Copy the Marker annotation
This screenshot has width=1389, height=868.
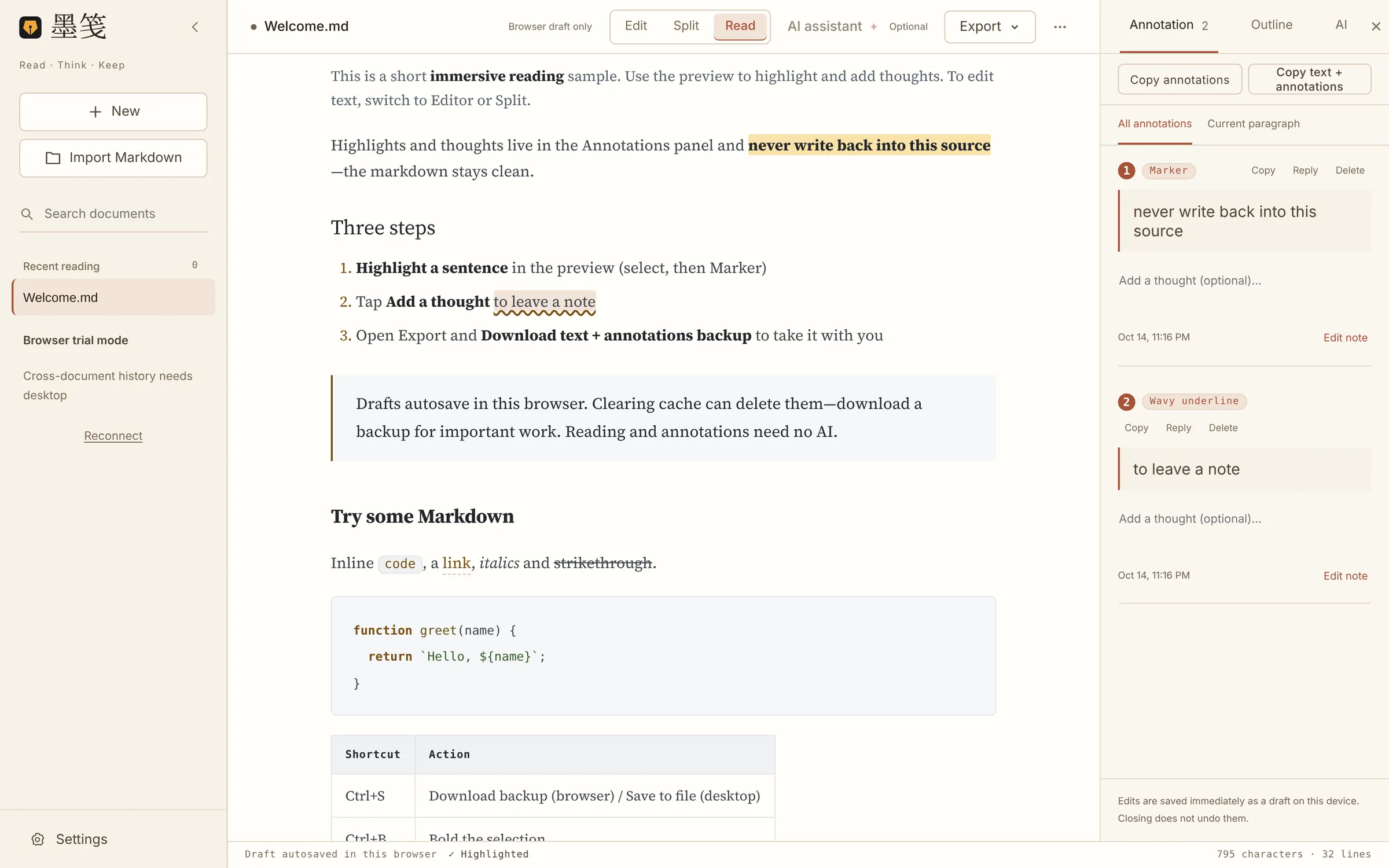[1263, 171]
